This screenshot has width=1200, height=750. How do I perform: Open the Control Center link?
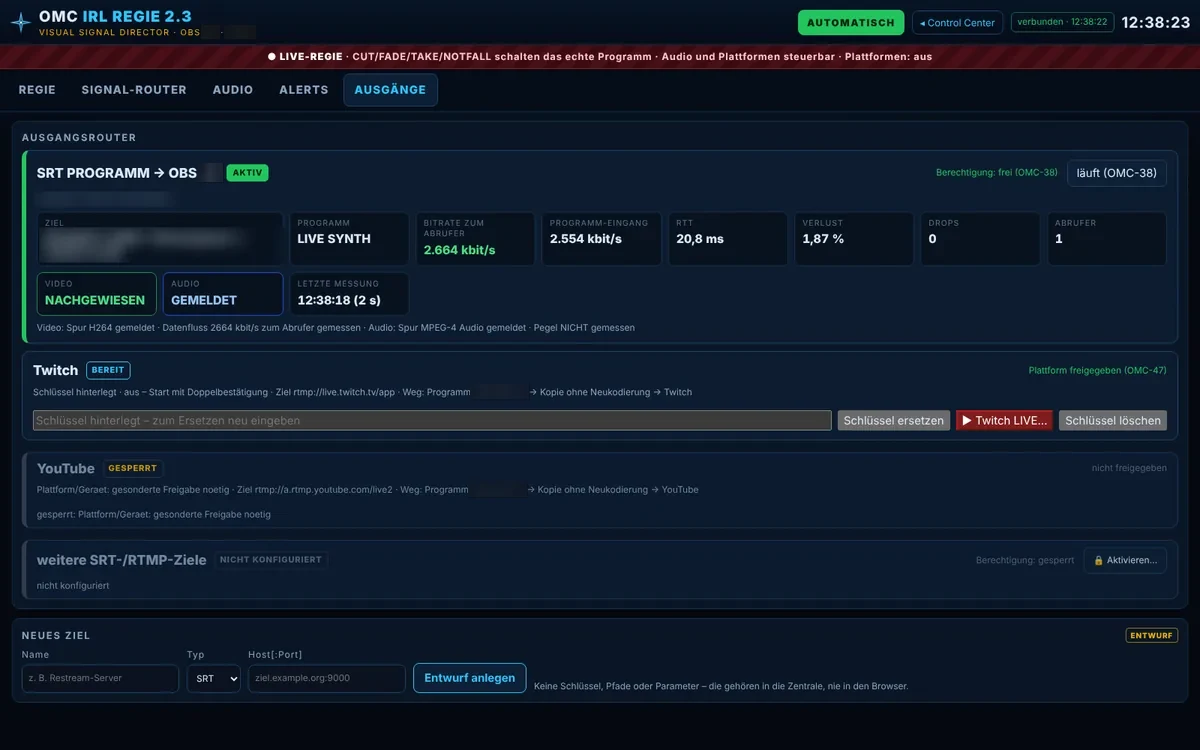957,22
